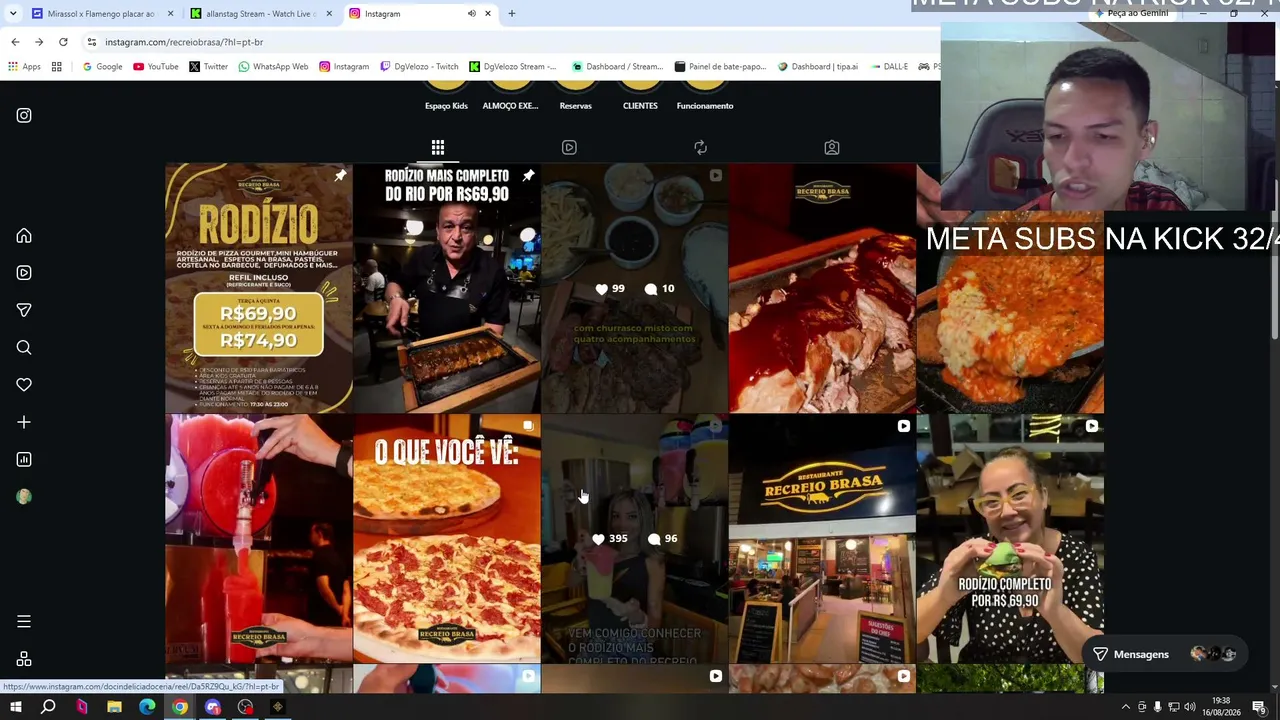
Task: Open the DALL-E bookmark
Action: [x=889, y=67]
